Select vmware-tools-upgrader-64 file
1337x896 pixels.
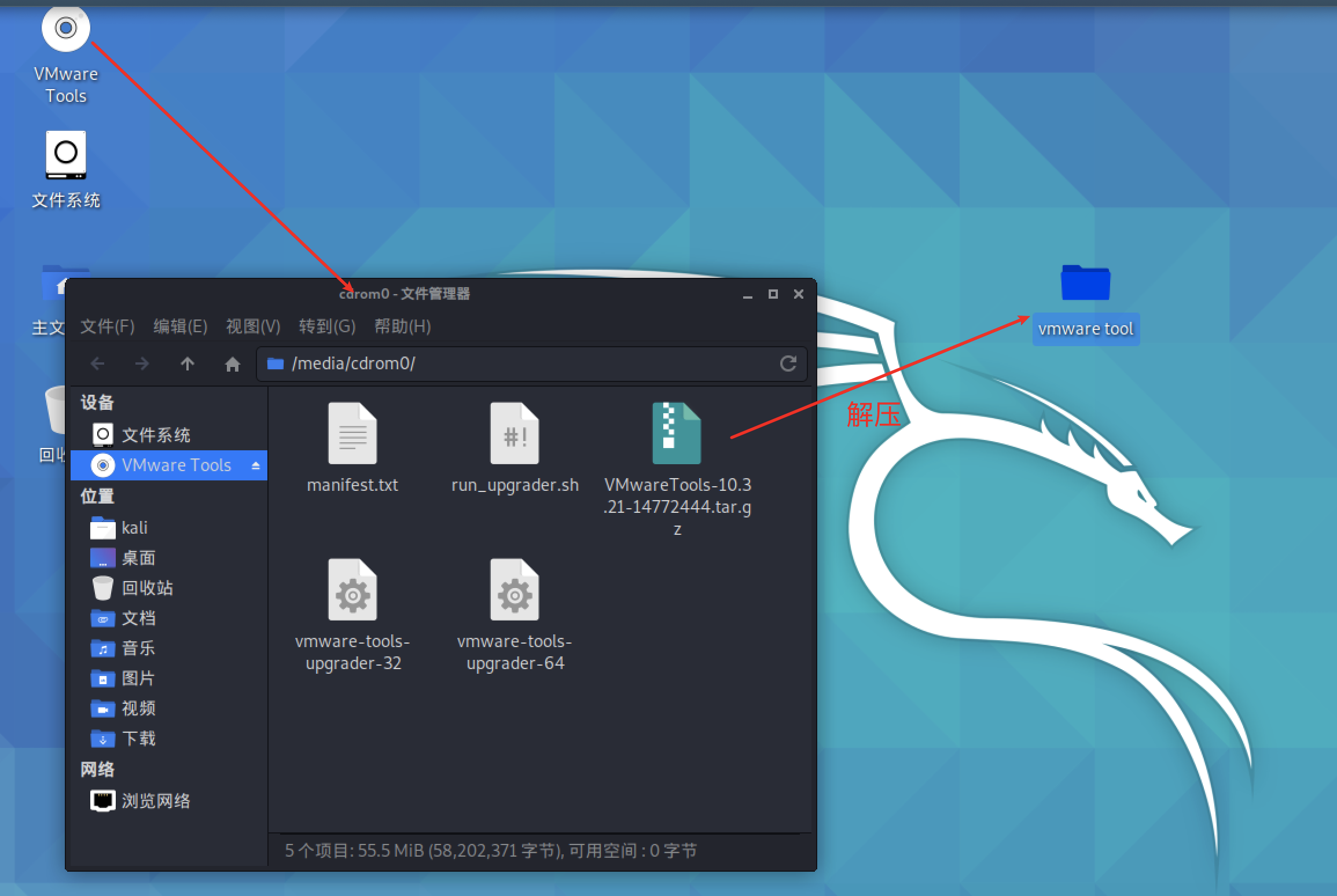[515, 615]
